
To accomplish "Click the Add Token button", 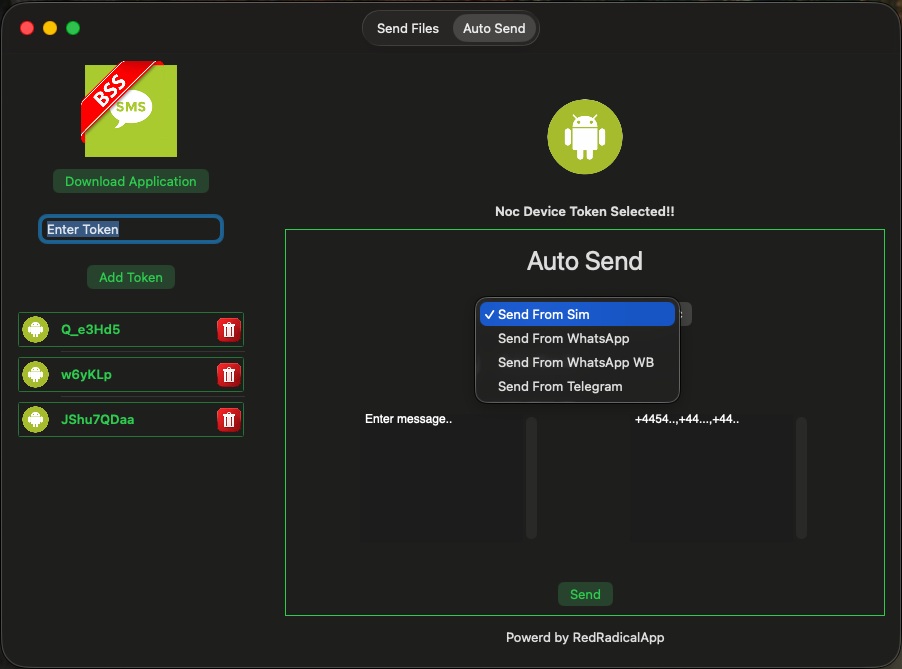I will click(131, 277).
